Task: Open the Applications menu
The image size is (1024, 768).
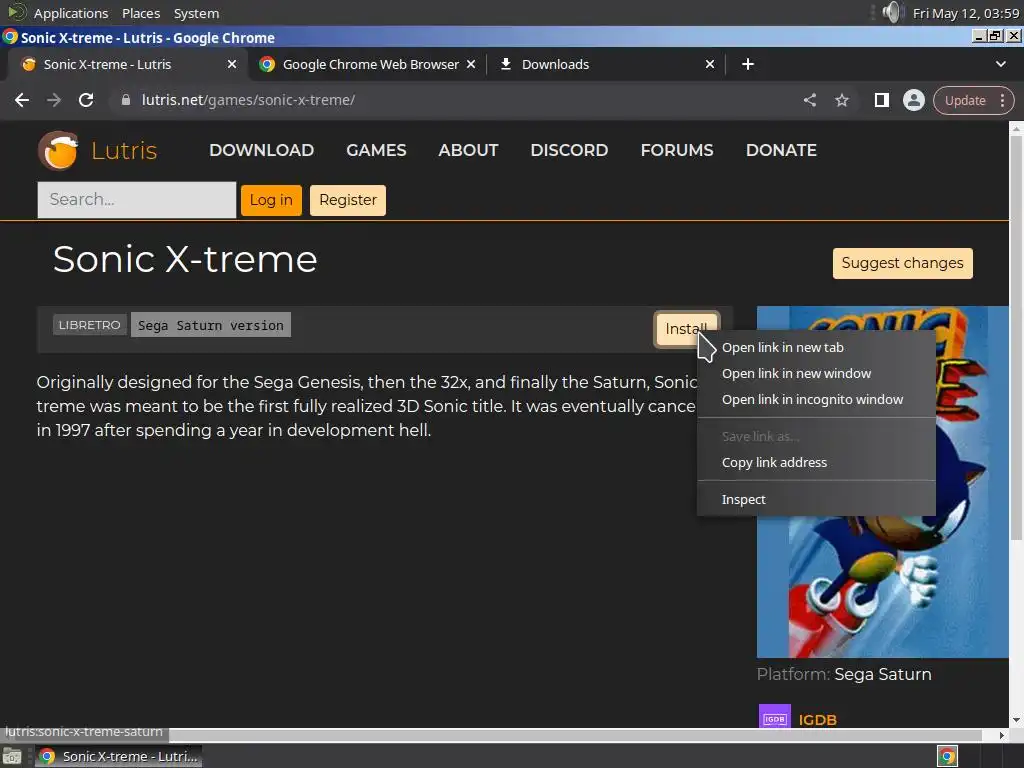Action: pyautogui.click(x=71, y=13)
